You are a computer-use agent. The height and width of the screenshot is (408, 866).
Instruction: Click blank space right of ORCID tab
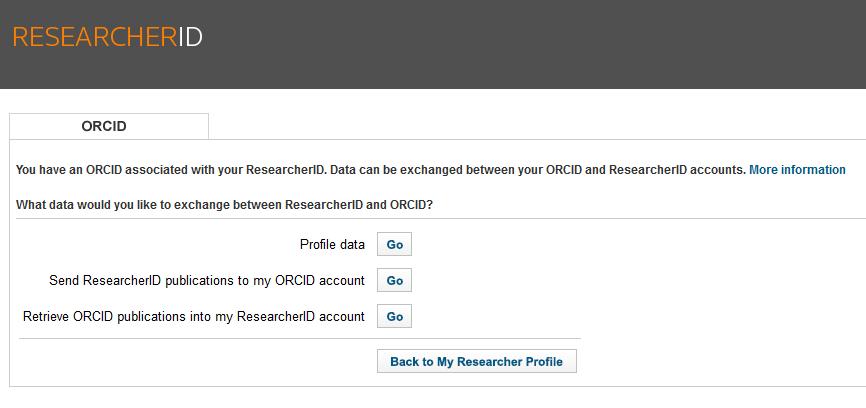(x=536, y=126)
